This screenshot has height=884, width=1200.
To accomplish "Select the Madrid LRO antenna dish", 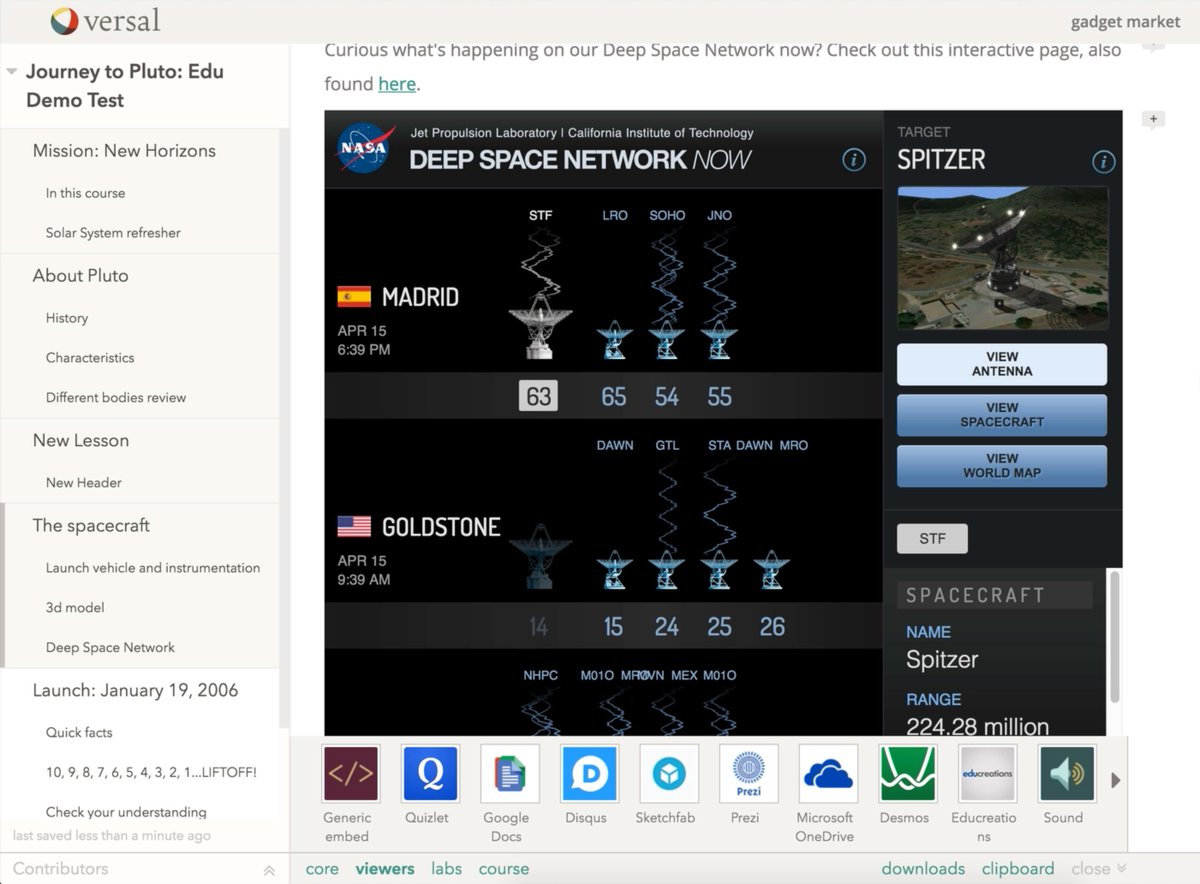I will (614, 340).
